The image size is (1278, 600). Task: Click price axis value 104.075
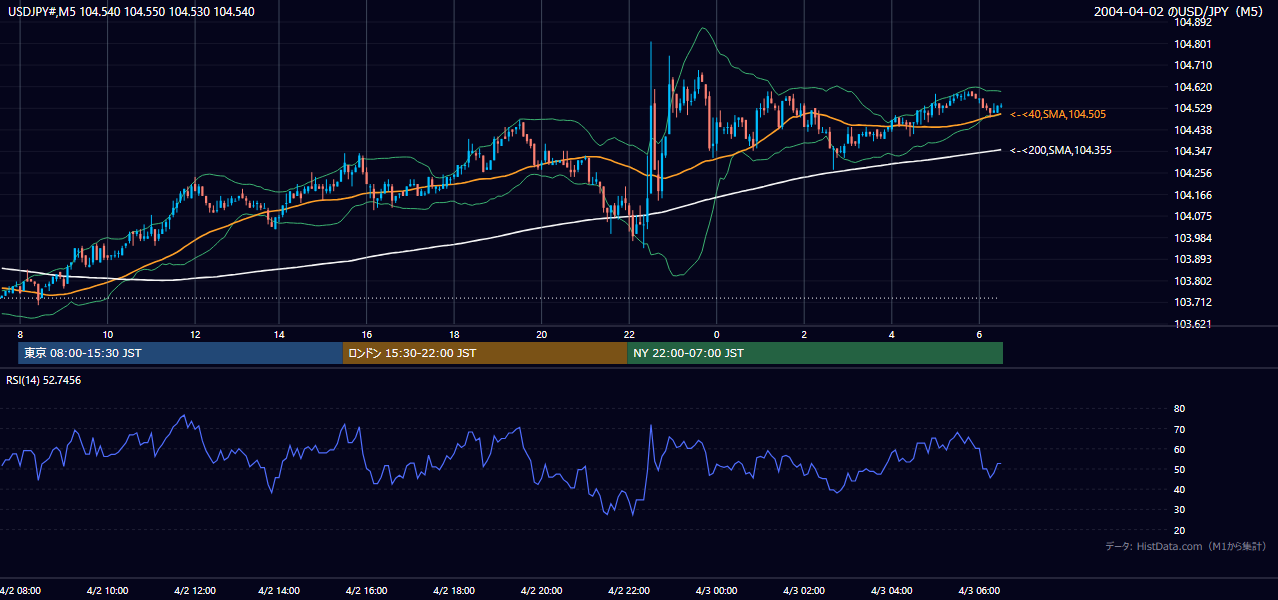click(1192, 216)
